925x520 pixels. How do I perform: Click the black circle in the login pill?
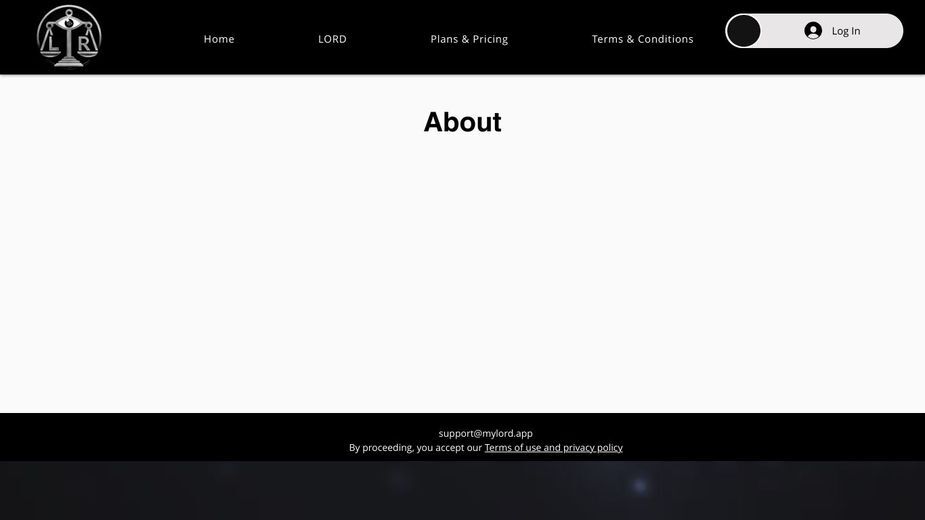point(743,31)
